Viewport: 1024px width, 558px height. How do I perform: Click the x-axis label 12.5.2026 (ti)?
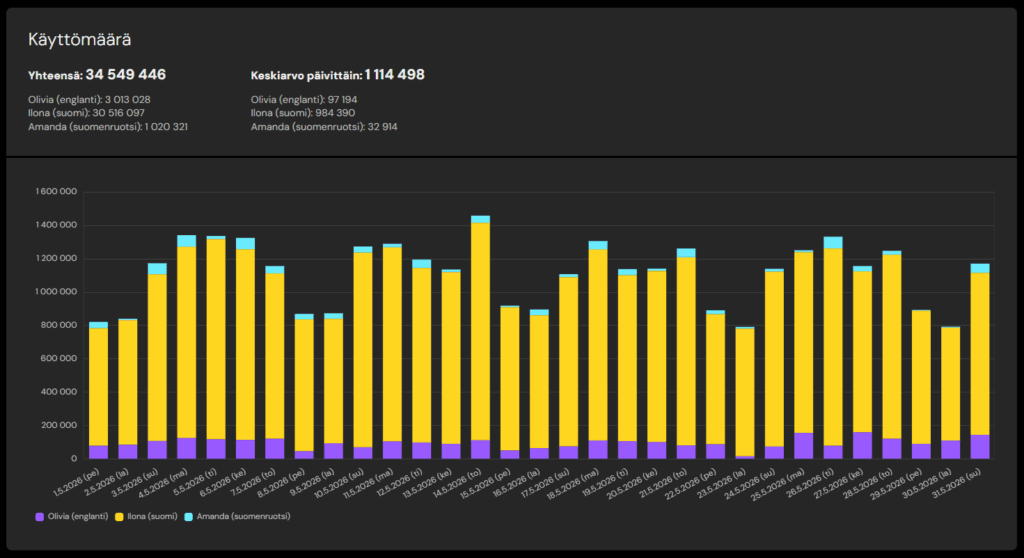point(400,484)
